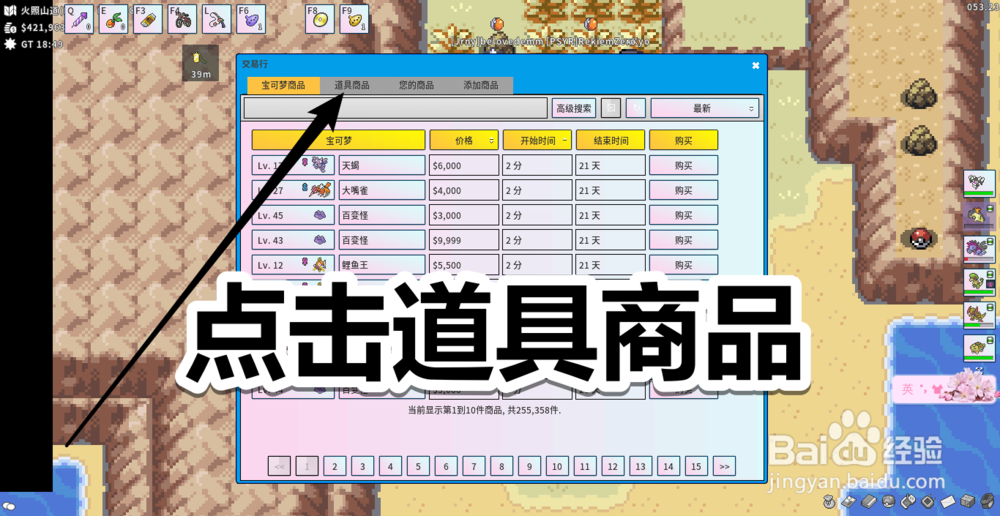Go to page 15 of listings
Image resolution: width=1000 pixels, height=516 pixels.
696,466
